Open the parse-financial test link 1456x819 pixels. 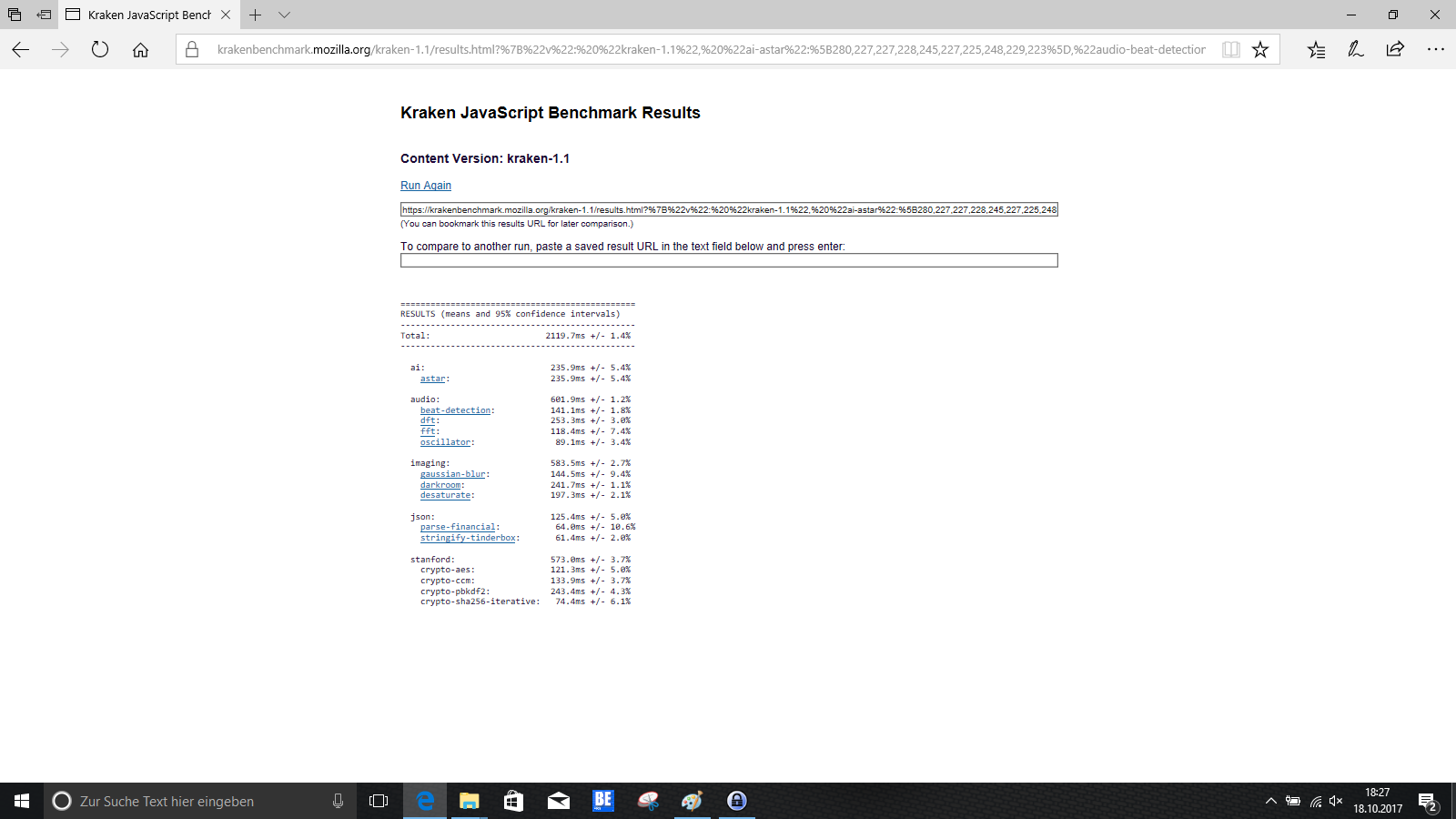(x=458, y=527)
